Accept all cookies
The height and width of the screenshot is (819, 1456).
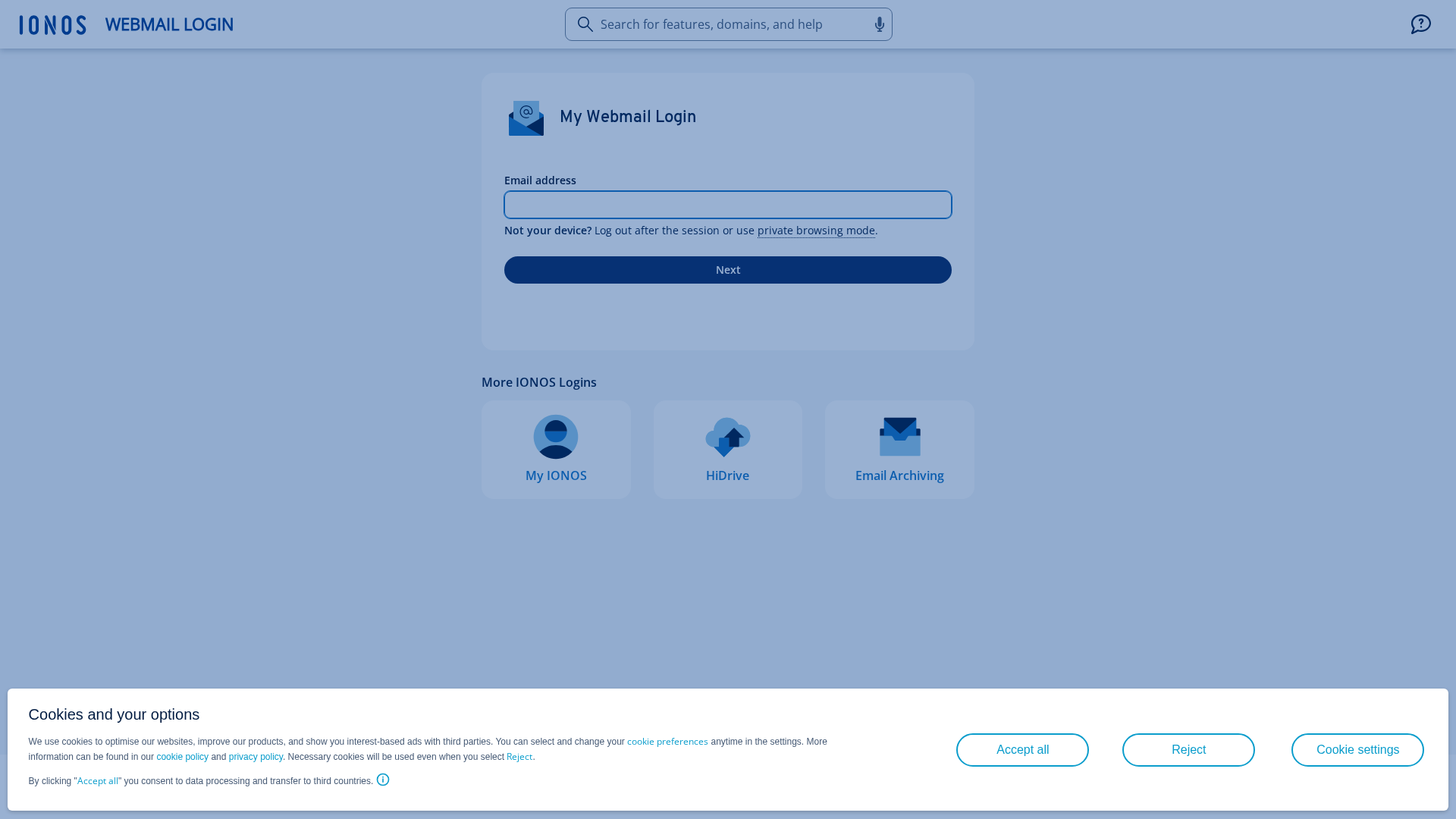[x=1022, y=750]
